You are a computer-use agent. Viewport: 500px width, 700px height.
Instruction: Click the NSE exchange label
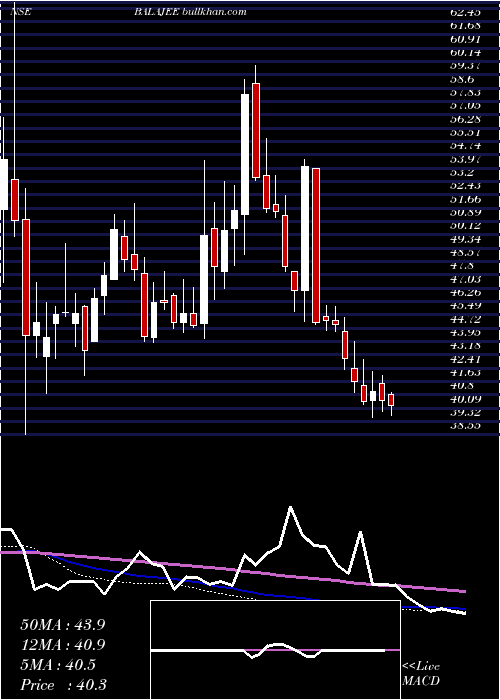point(21,12)
